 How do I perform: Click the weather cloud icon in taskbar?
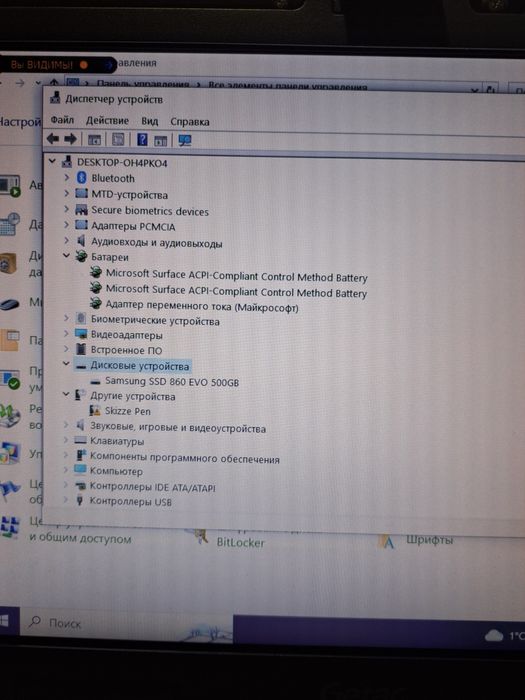(x=494, y=635)
